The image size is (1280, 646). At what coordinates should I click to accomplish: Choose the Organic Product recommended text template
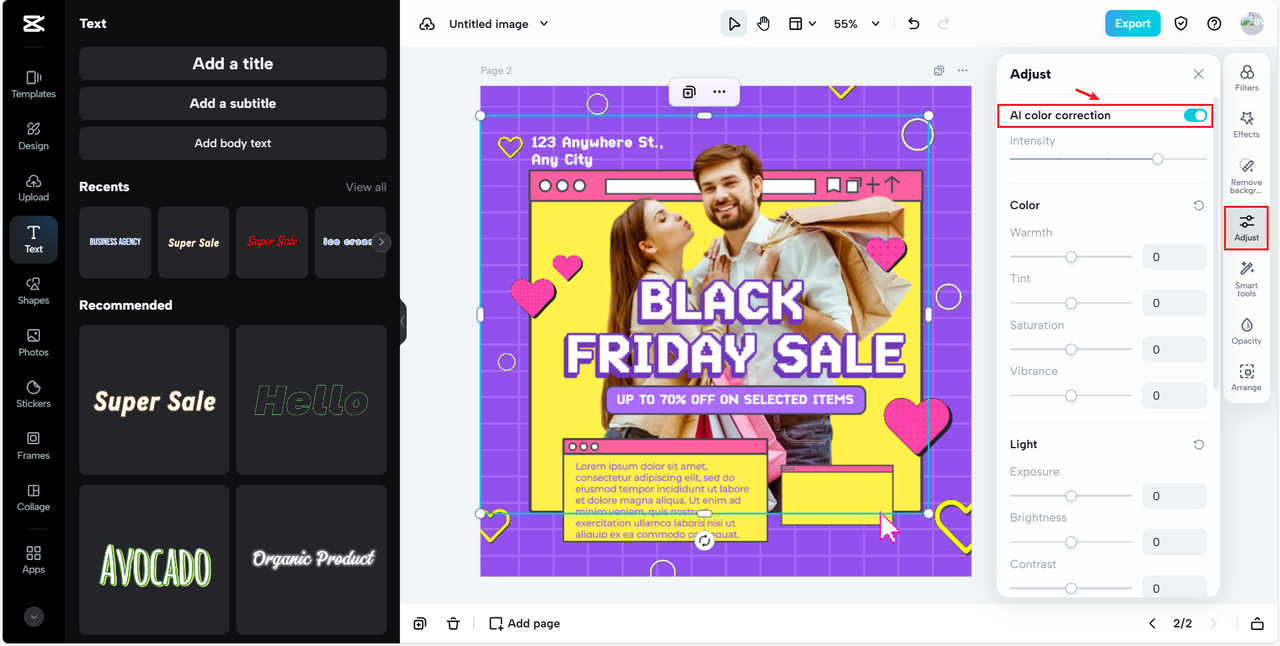coord(311,560)
